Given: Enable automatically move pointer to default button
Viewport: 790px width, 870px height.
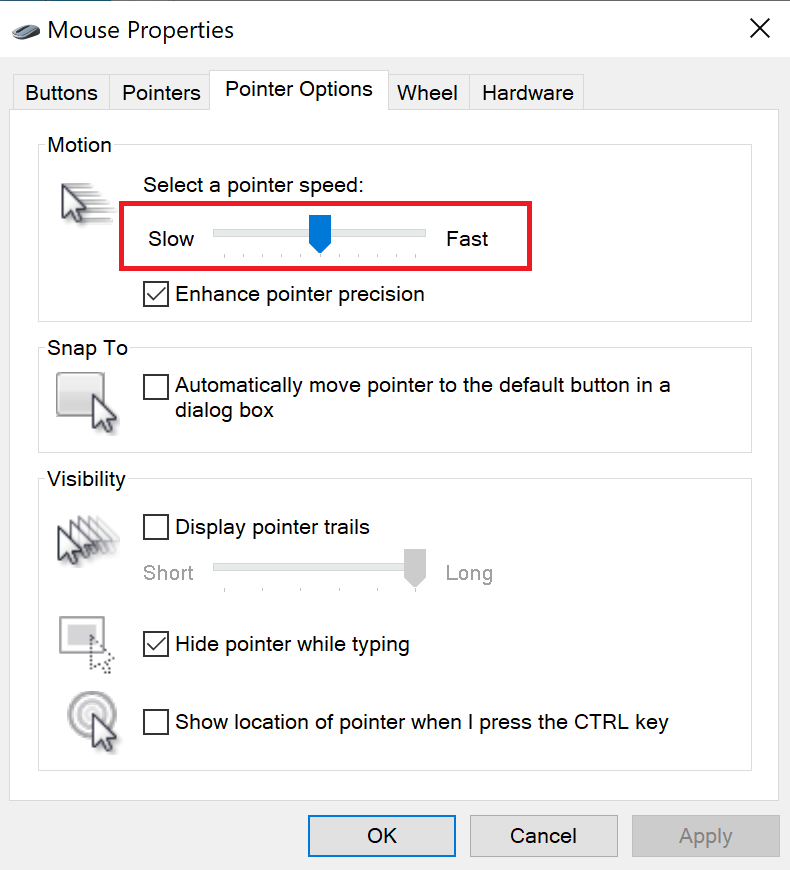Looking at the screenshot, I should pyautogui.click(x=156, y=386).
